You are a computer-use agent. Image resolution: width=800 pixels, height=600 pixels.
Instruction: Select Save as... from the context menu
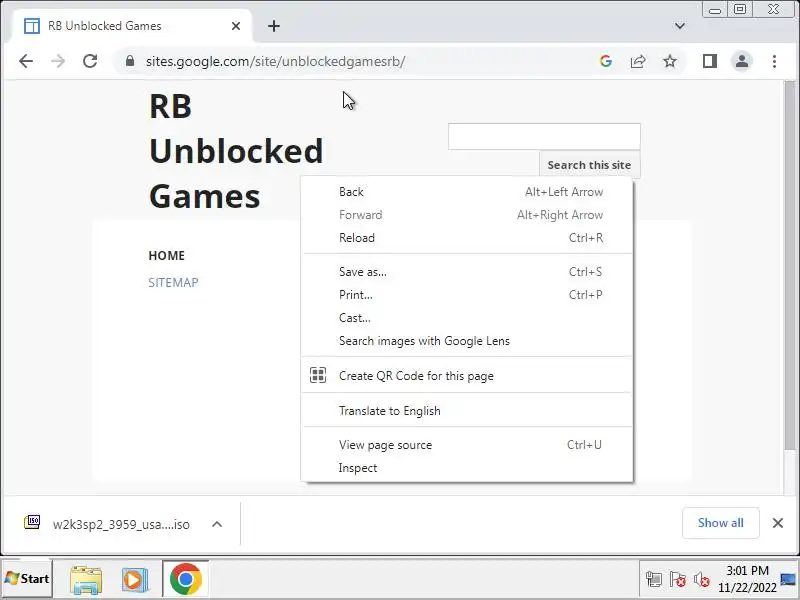(467, 272)
